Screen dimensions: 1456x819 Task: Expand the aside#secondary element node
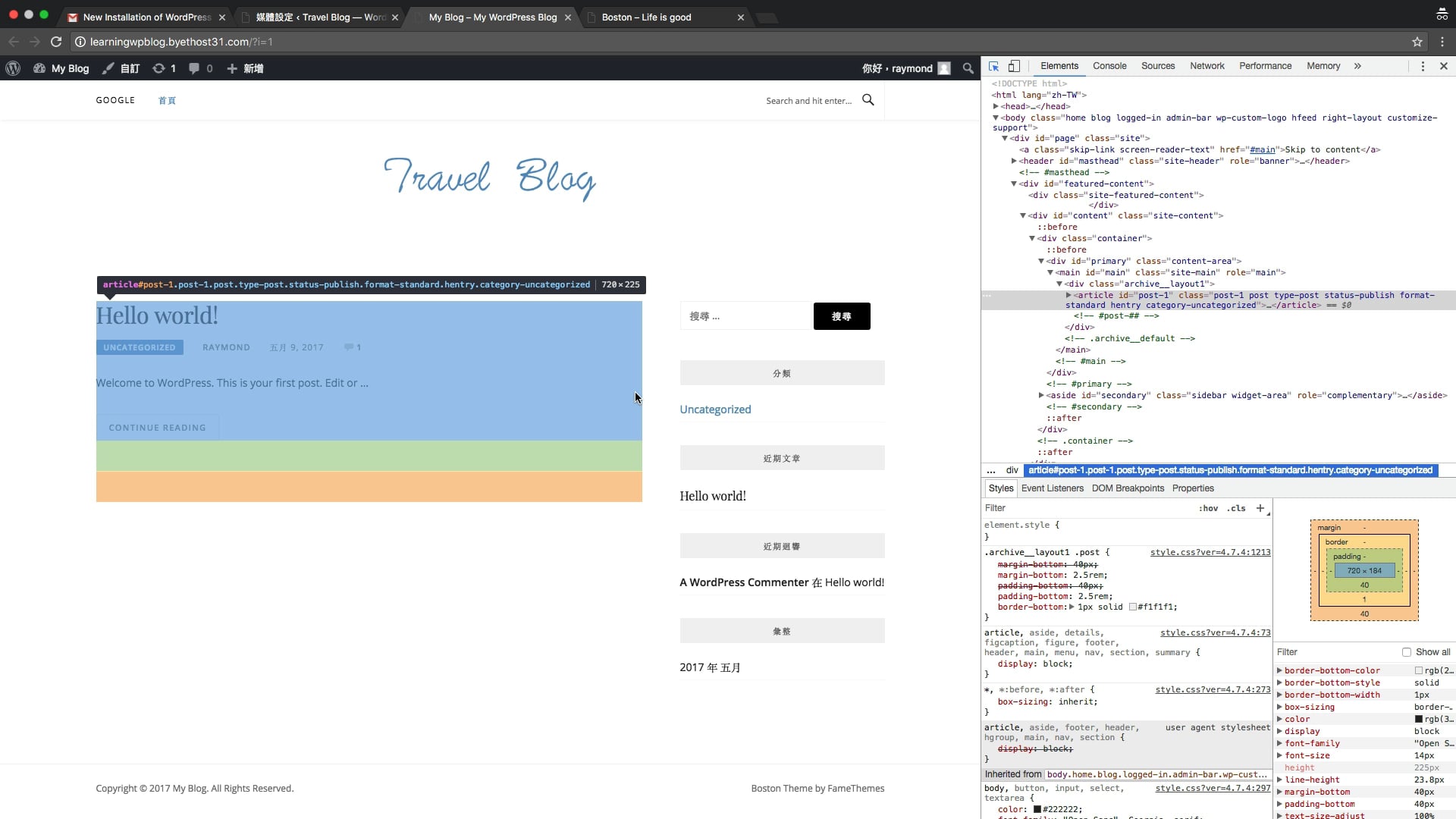point(1041,395)
